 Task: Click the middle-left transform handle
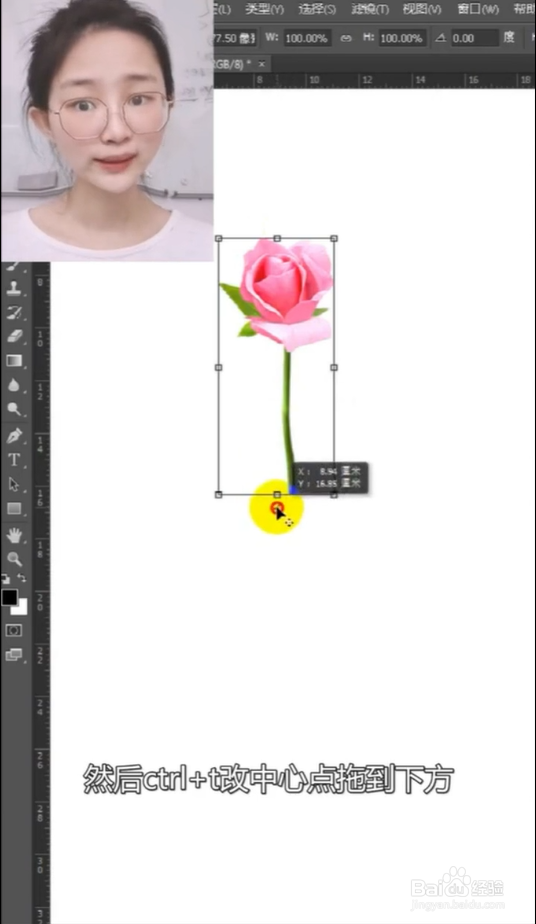[219, 367]
